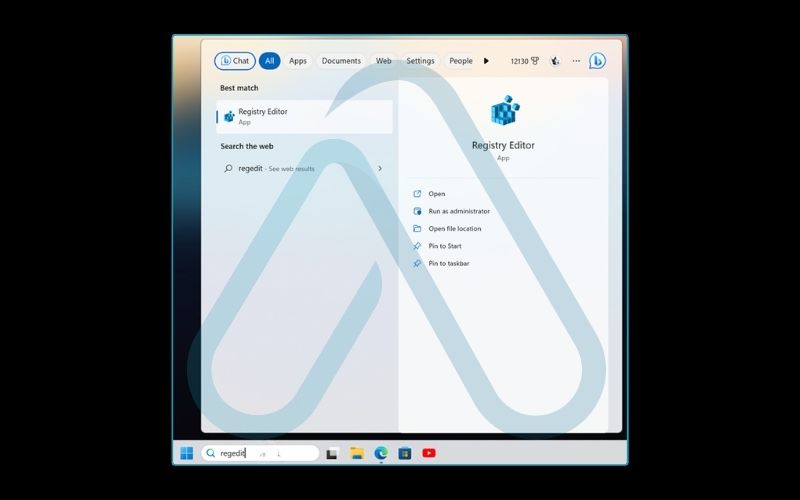Select the Documents filter tab
Image resolution: width=800 pixels, height=500 pixels.
pyautogui.click(x=341, y=61)
